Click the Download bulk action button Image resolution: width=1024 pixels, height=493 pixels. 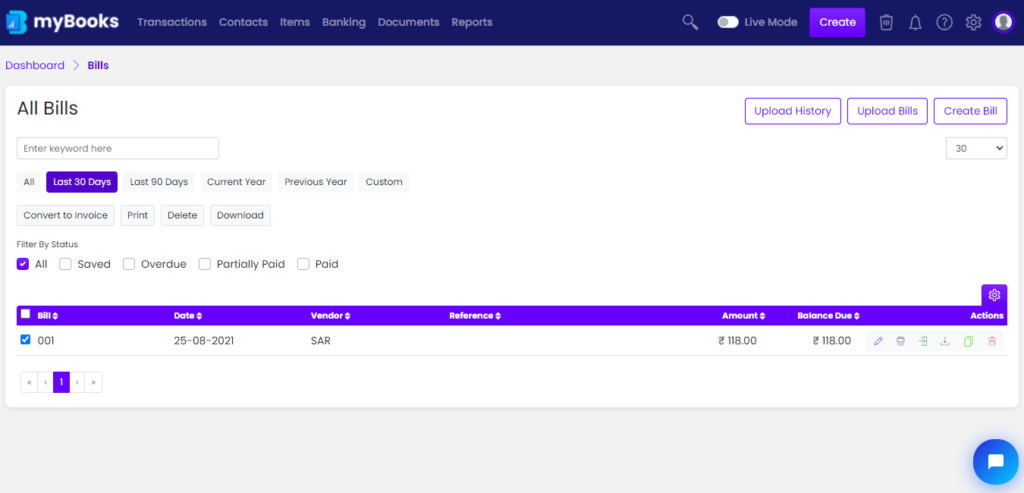[240, 215]
